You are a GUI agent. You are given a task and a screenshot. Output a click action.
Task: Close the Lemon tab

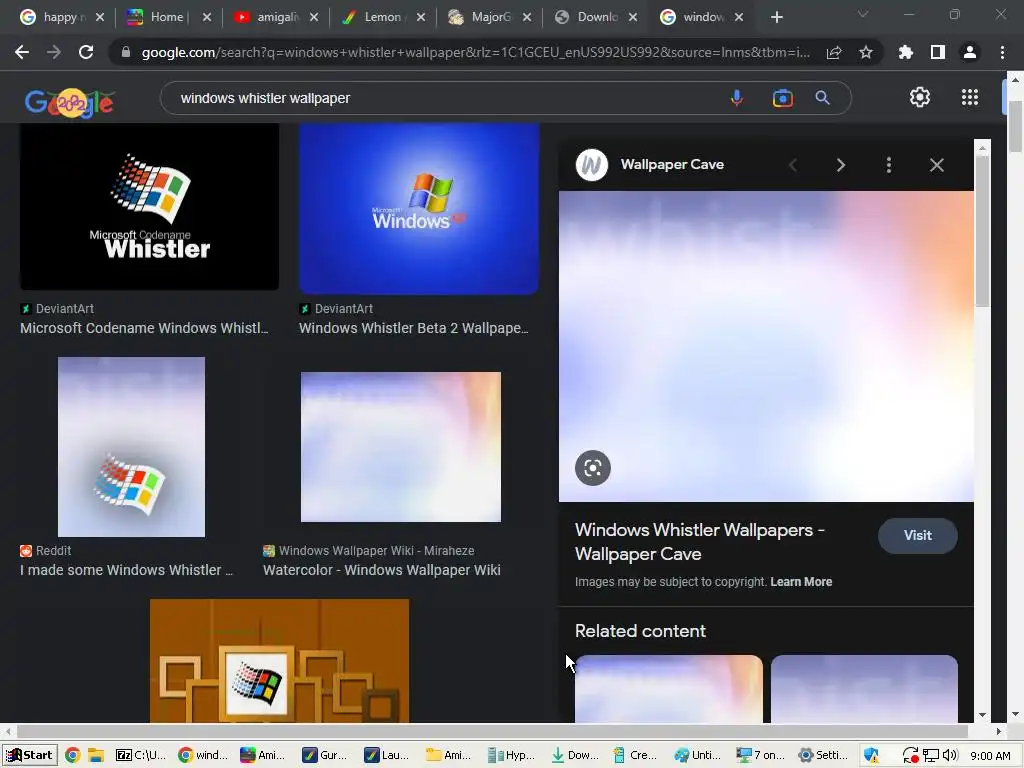pos(421,18)
